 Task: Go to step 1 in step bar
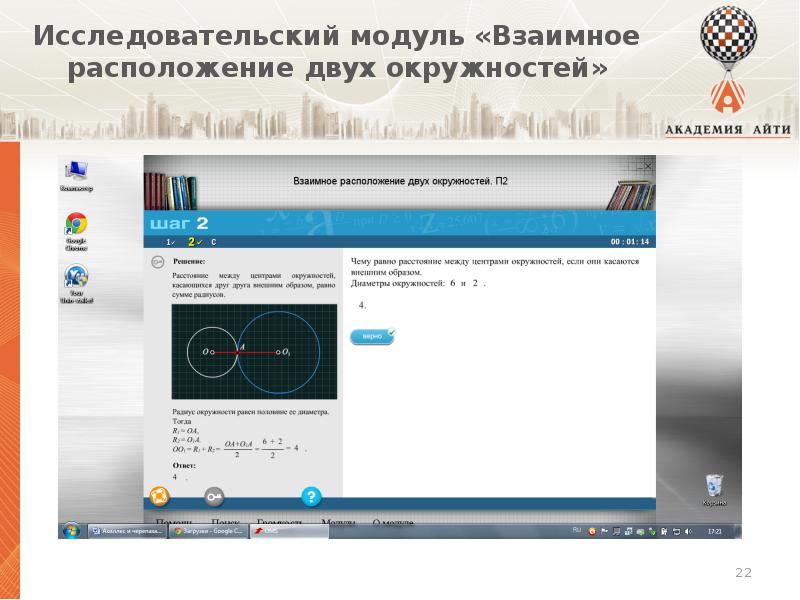click(x=170, y=242)
